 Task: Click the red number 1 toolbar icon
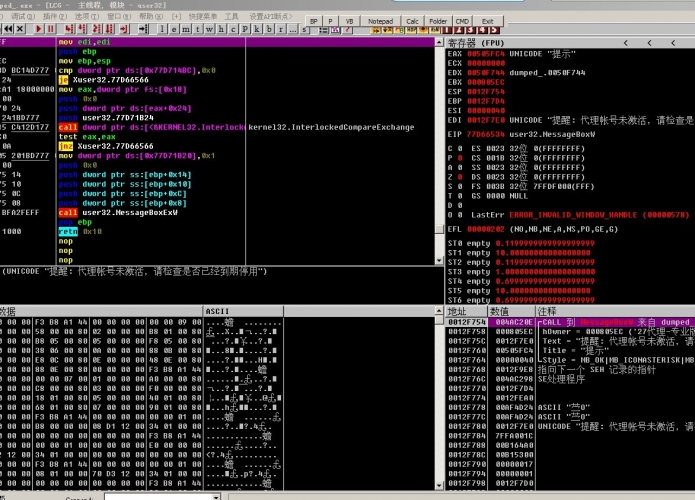pos(447,30)
